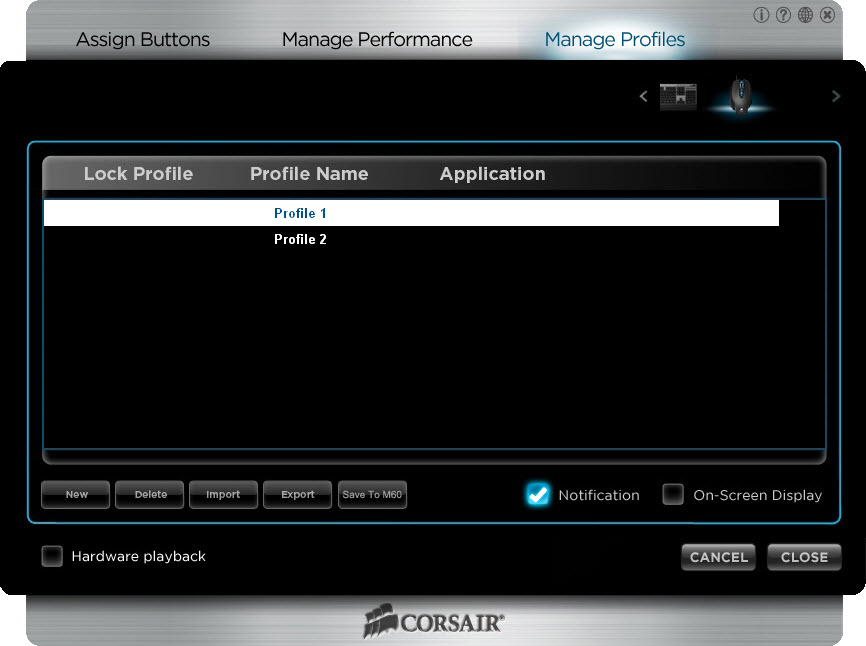Open the Manage Performance tab
Screen dimensions: 866x646
(x=377, y=40)
